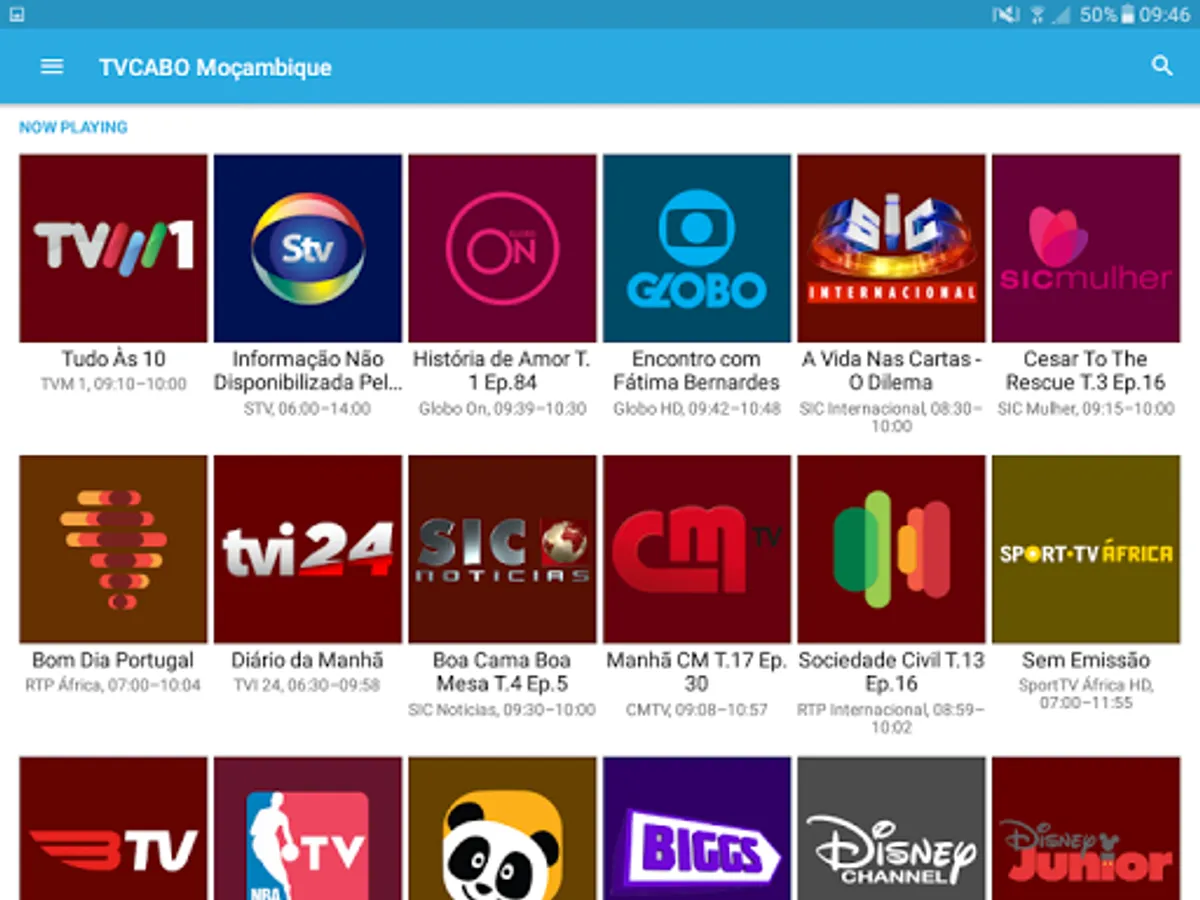Tap the Wi-Fi icon in status bar
The image size is (1200, 900).
(x=1037, y=14)
